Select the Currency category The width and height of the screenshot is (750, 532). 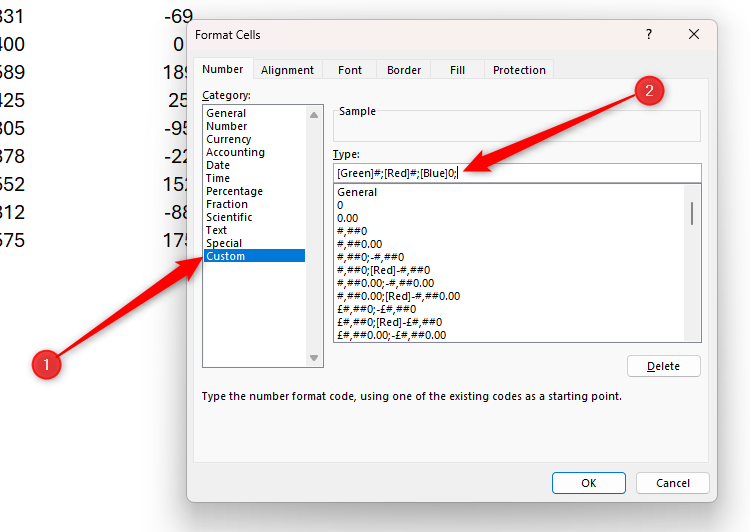(x=228, y=140)
